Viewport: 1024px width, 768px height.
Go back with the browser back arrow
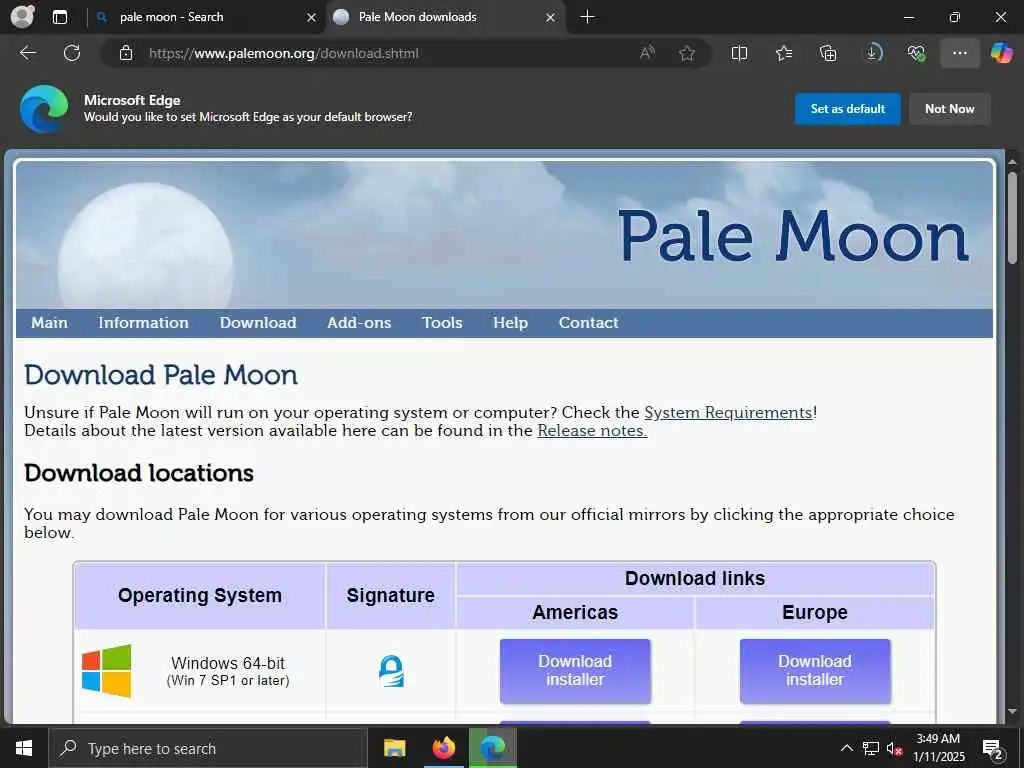click(27, 53)
